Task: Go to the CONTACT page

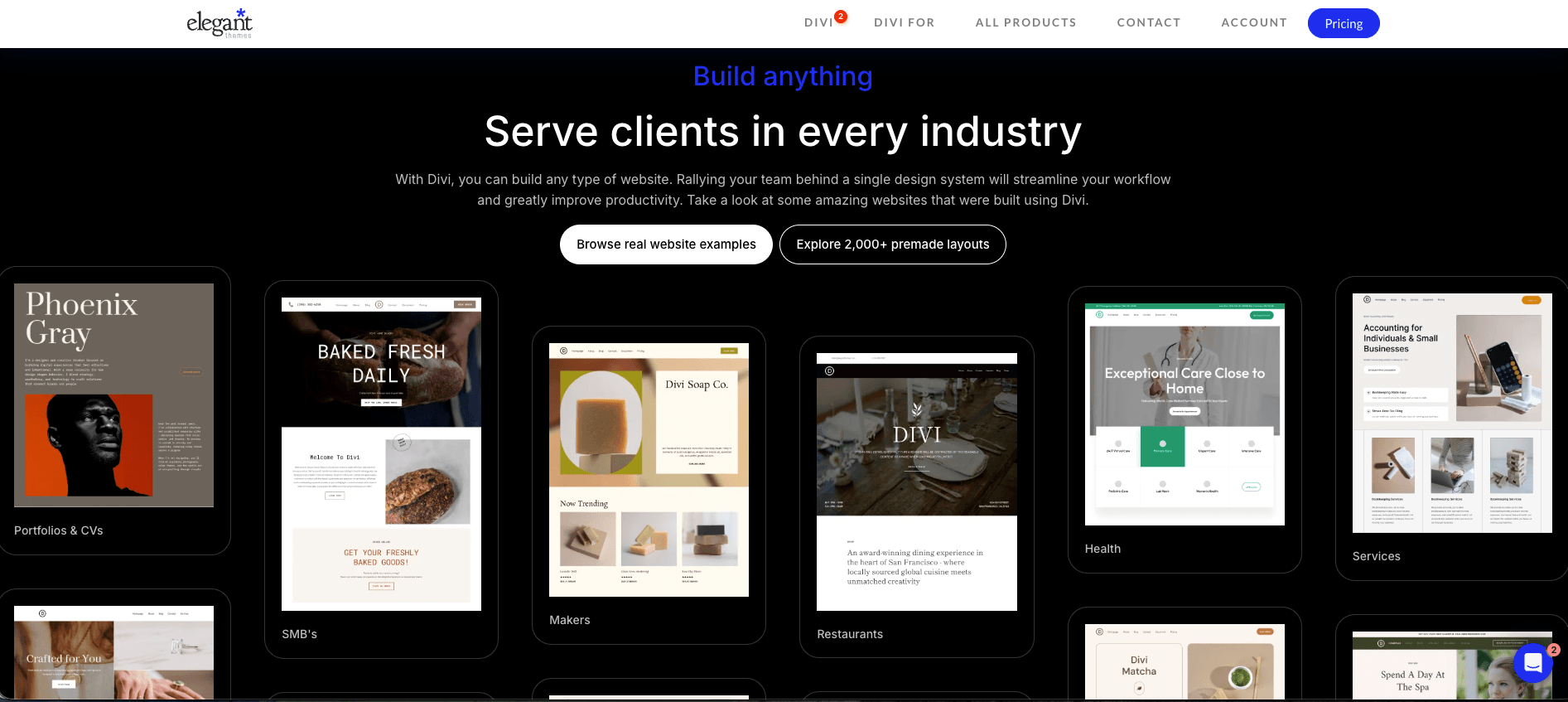Action: tap(1148, 22)
